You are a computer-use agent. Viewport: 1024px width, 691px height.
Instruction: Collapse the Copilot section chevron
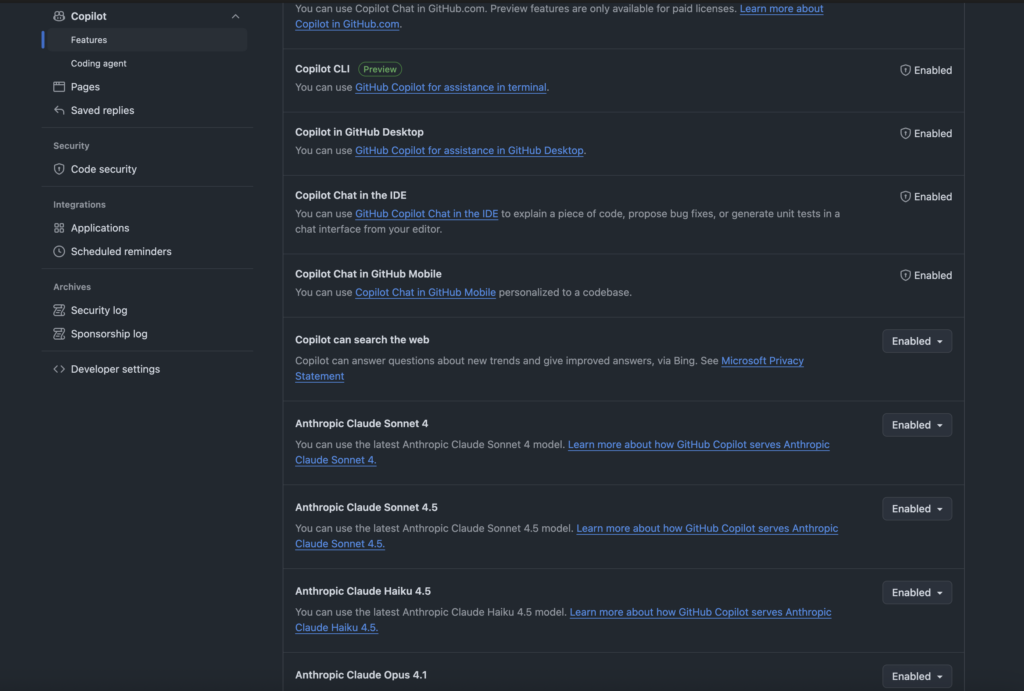(x=235, y=16)
